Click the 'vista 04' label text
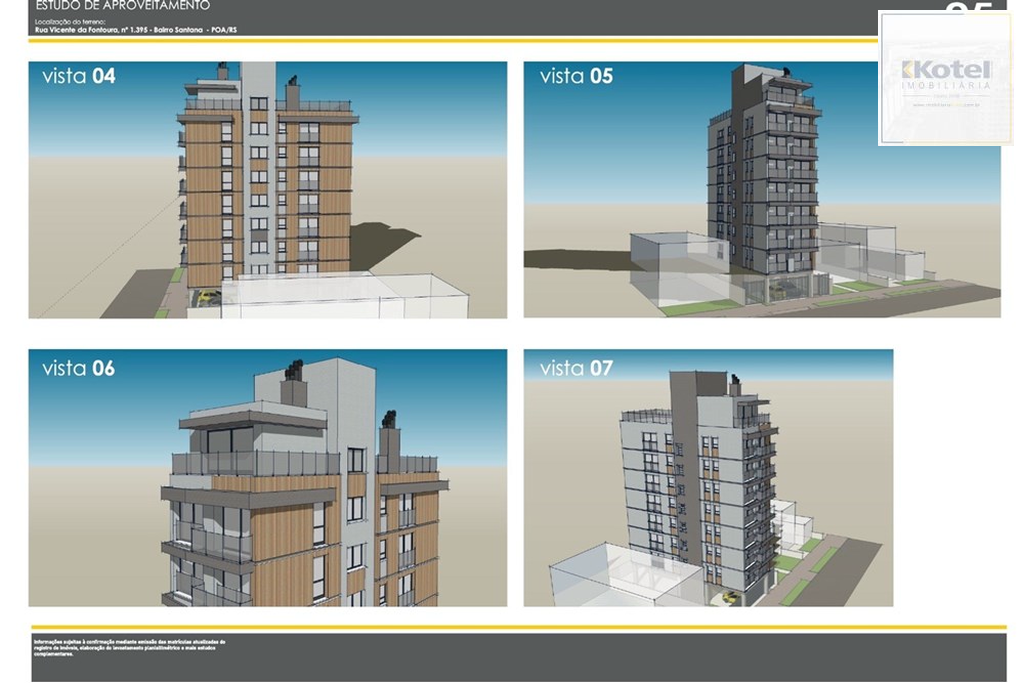This screenshot has width=1024, height=683. coord(79,76)
